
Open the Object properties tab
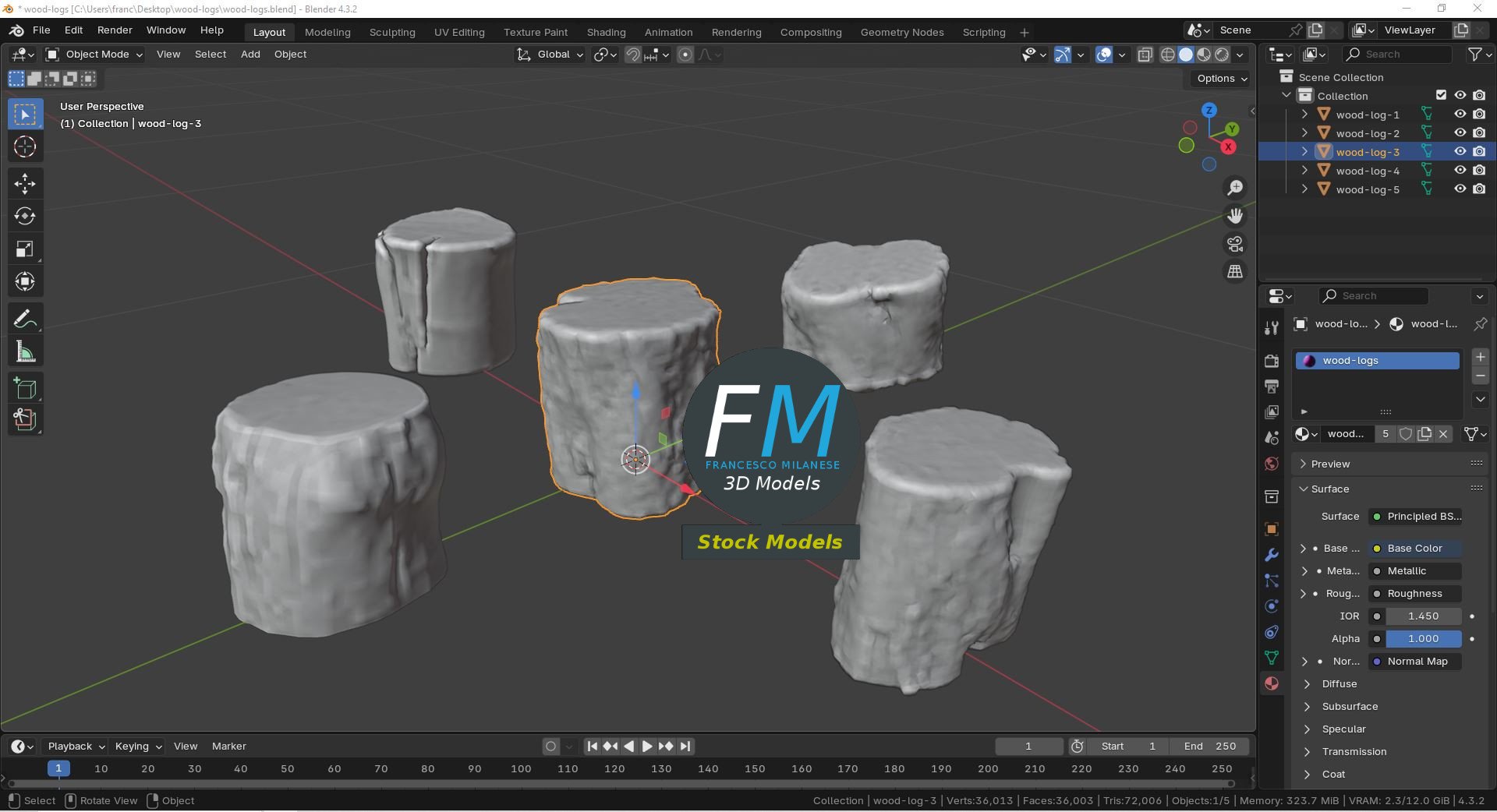pyautogui.click(x=1272, y=529)
